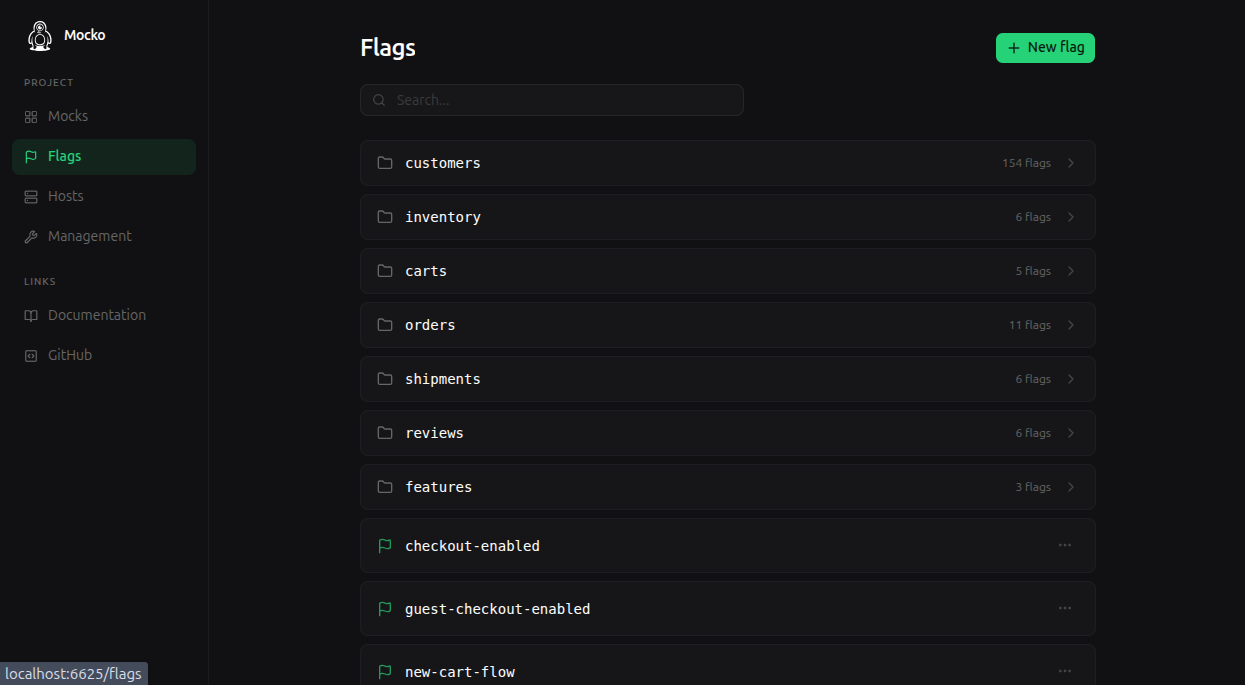Open the more options menu for new-cart-flow
1245x685 pixels.
[x=1065, y=671]
